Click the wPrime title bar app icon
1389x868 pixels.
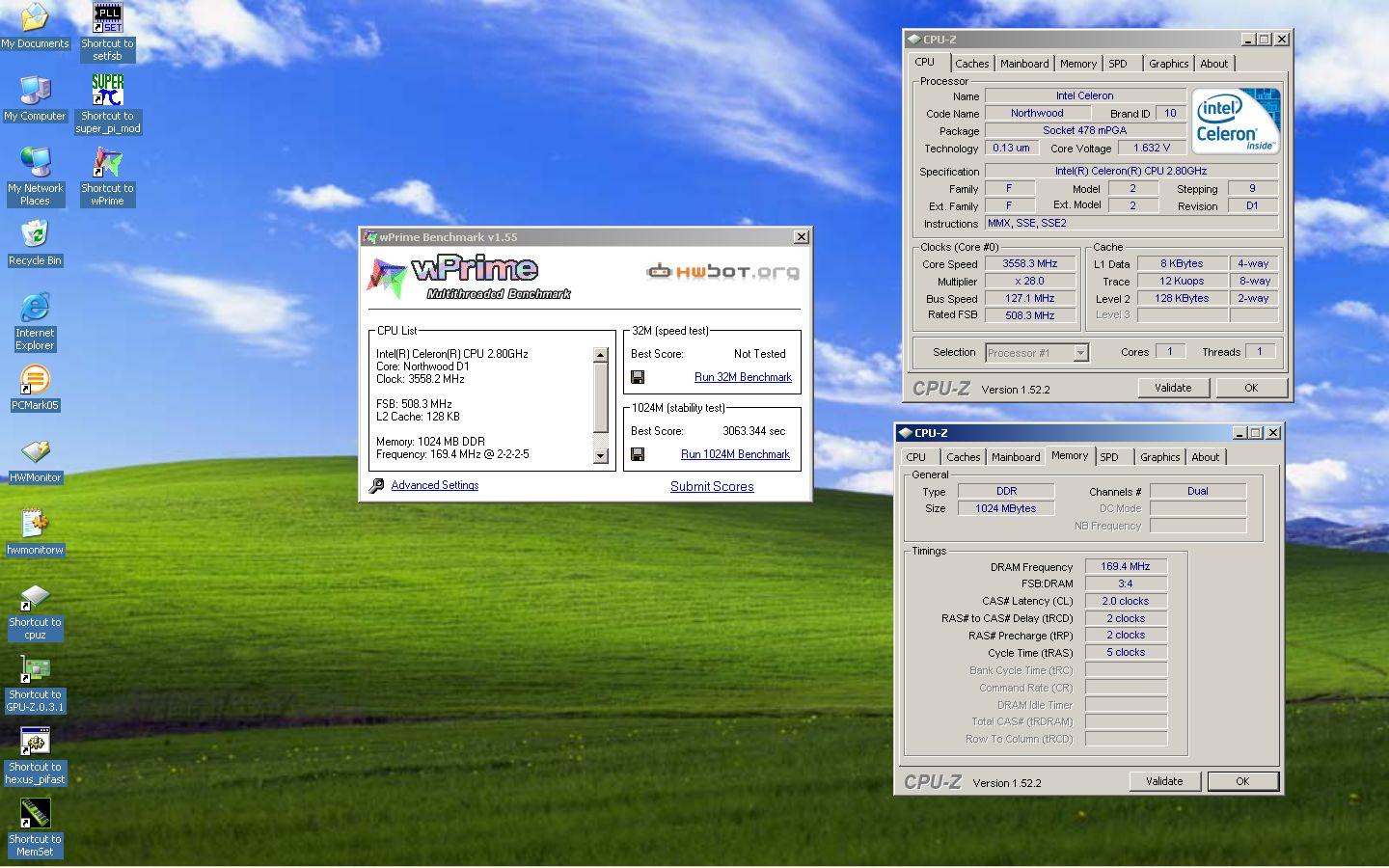[x=369, y=237]
